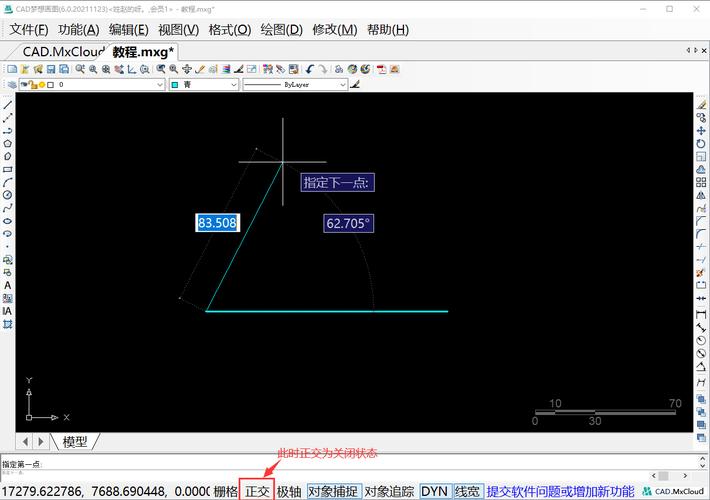Click the 83.508 length input field
This screenshot has width=710, height=500.
[217, 223]
